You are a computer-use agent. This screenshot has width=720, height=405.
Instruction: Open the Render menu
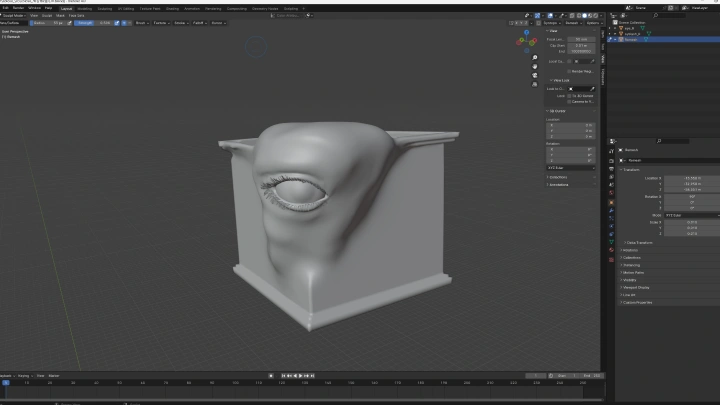point(18,8)
